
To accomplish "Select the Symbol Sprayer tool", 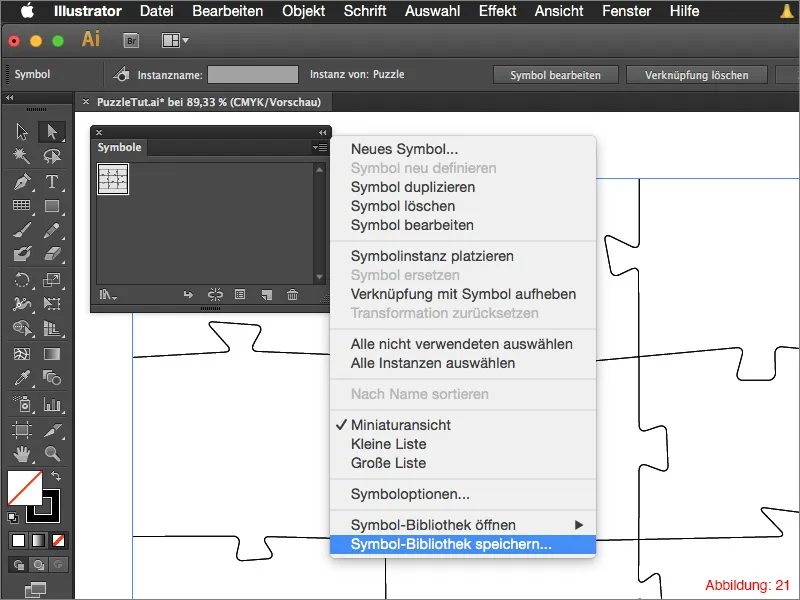I will [x=22, y=404].
